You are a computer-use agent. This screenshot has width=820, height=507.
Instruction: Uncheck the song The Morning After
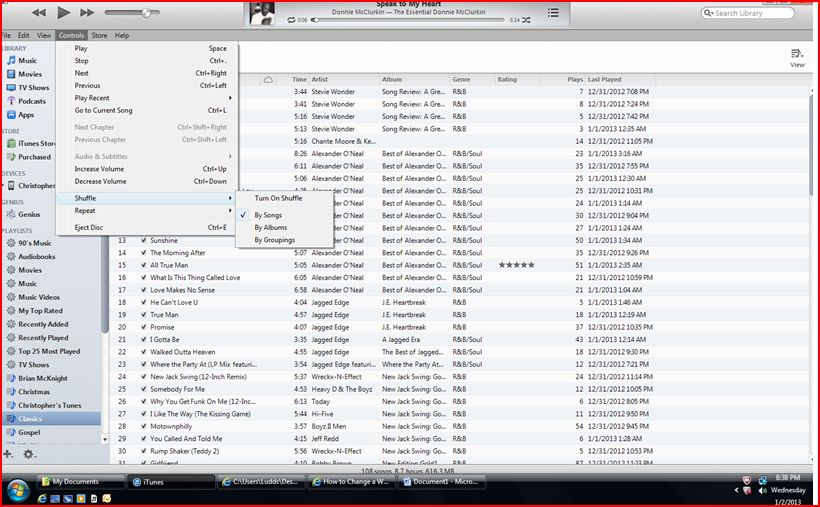coord(143,253)
